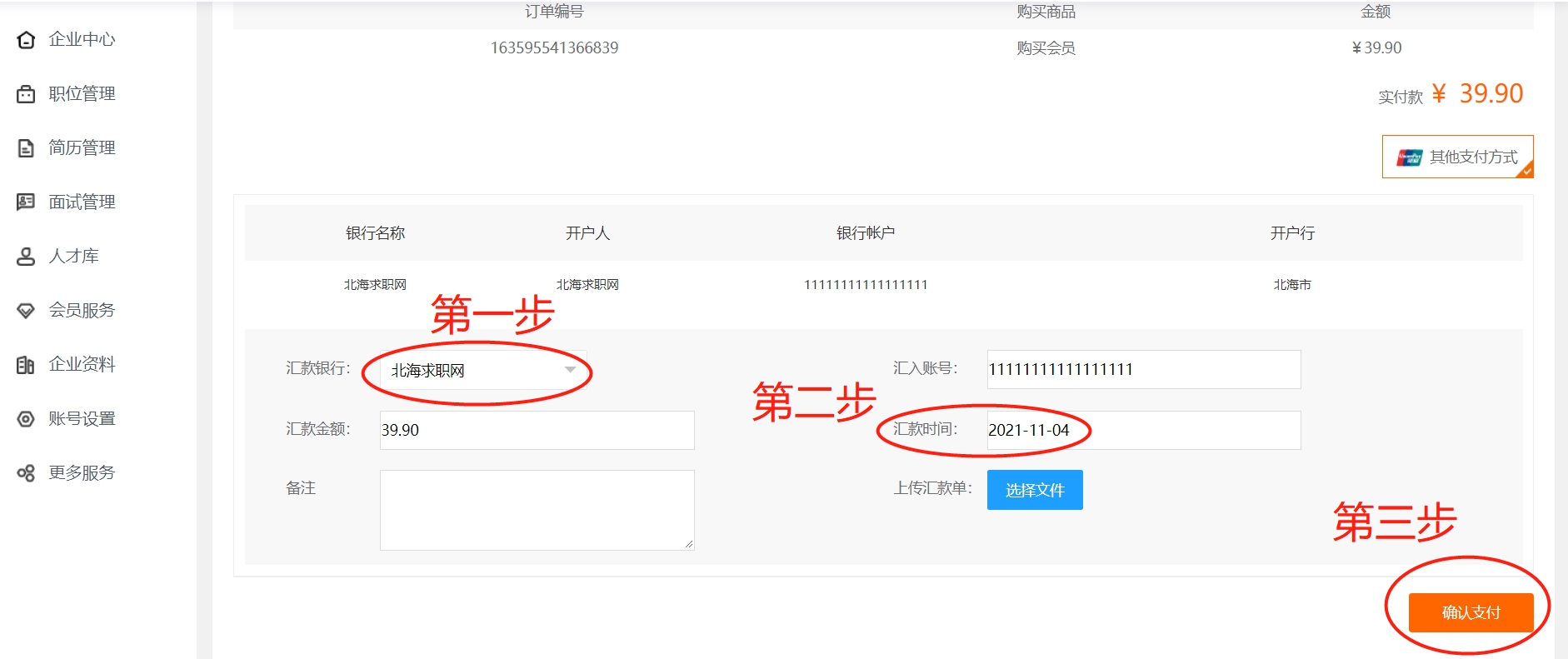Click the 银行帐户 column header

click(x=866, y=233)
